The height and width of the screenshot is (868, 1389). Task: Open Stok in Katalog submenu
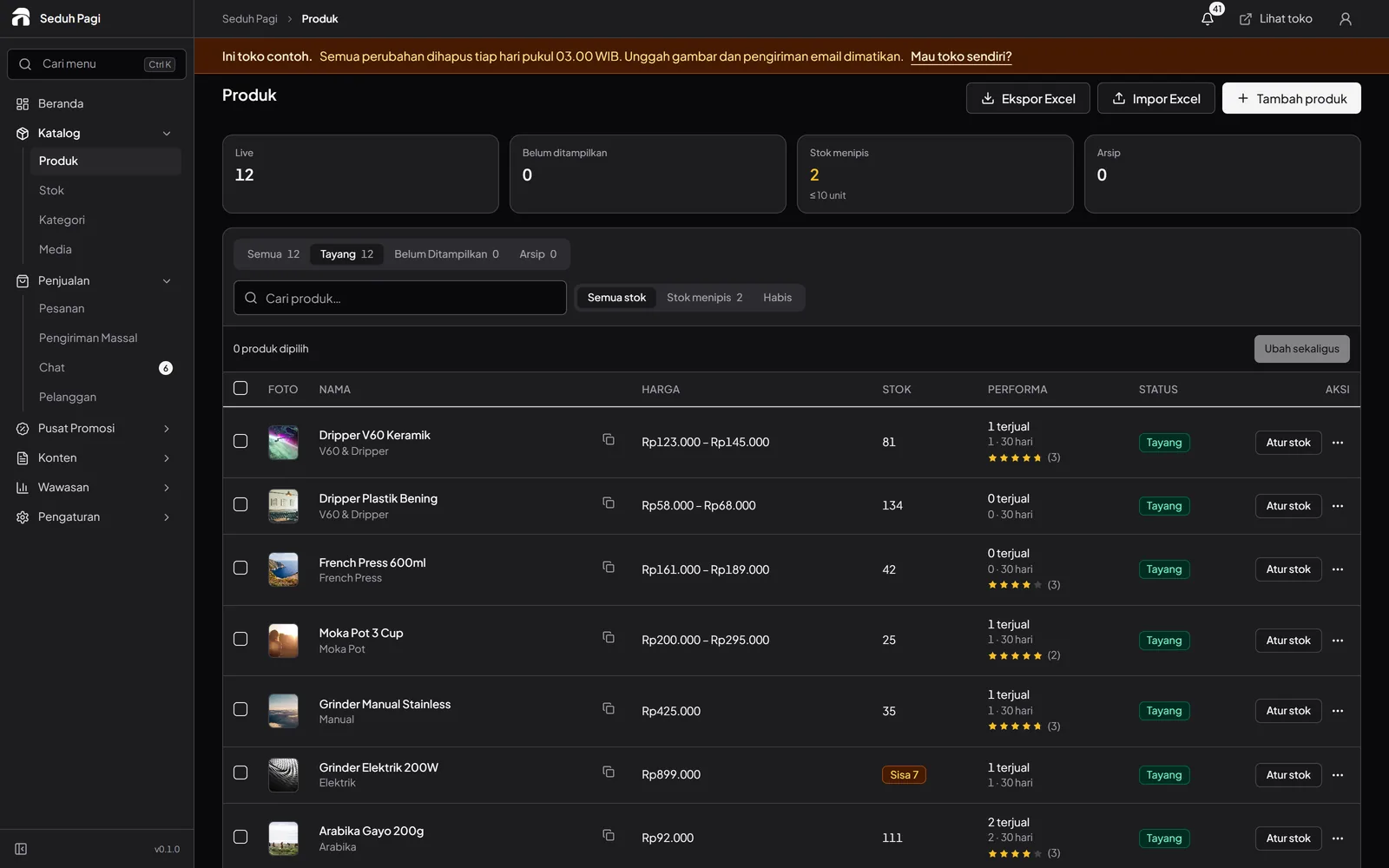click(x=104, y=190)
